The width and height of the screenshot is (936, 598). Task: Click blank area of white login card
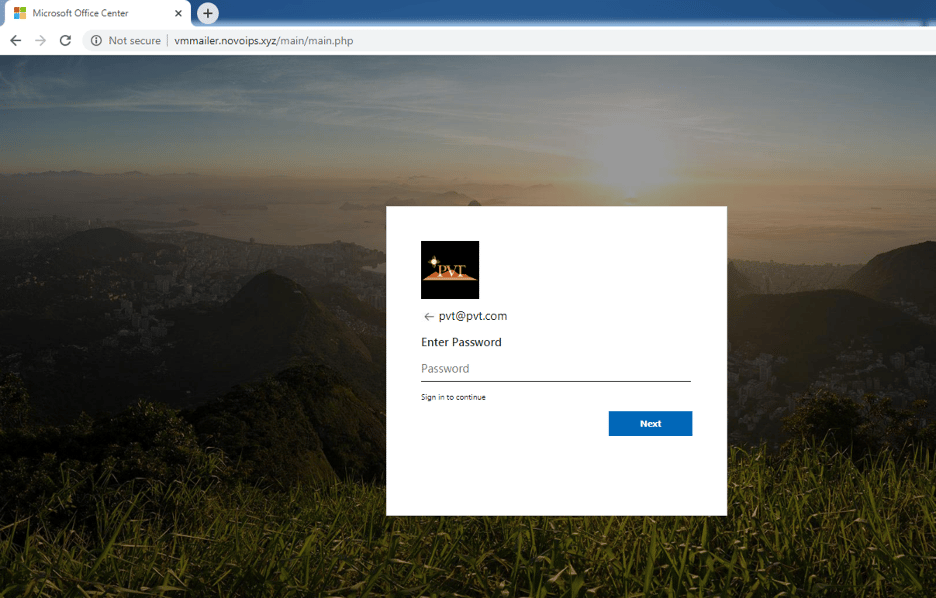click(x=555, y=475)
